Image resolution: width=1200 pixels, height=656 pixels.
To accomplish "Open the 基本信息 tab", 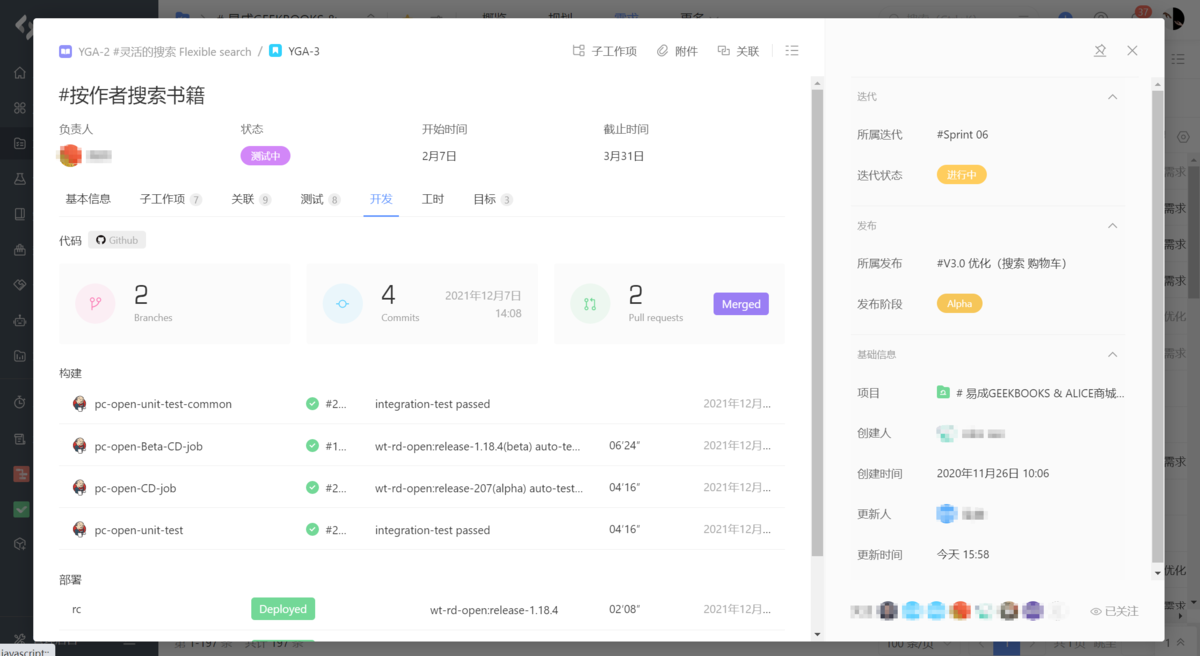I will tap(87, 198).
